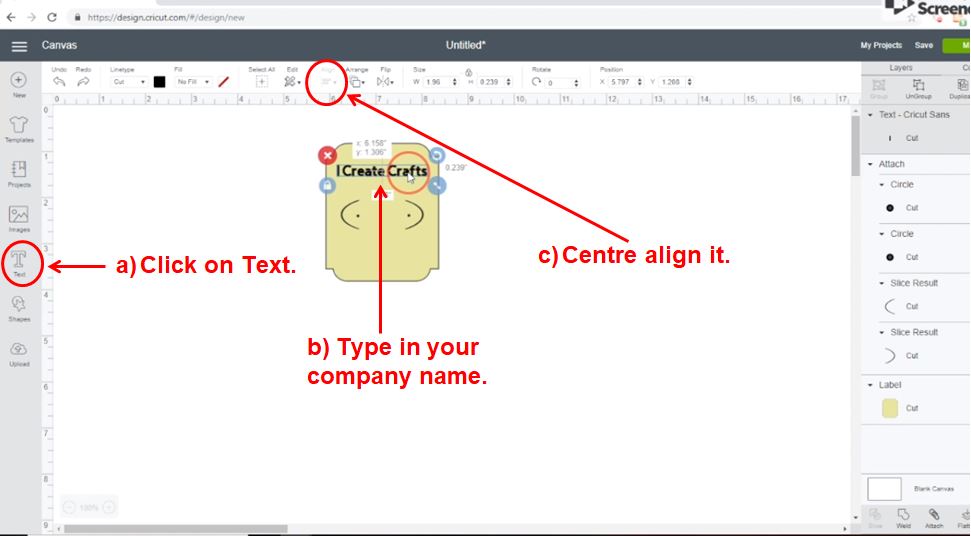
Task: Collapse the first Slice Result layer
Action: (x=882, y=283)
